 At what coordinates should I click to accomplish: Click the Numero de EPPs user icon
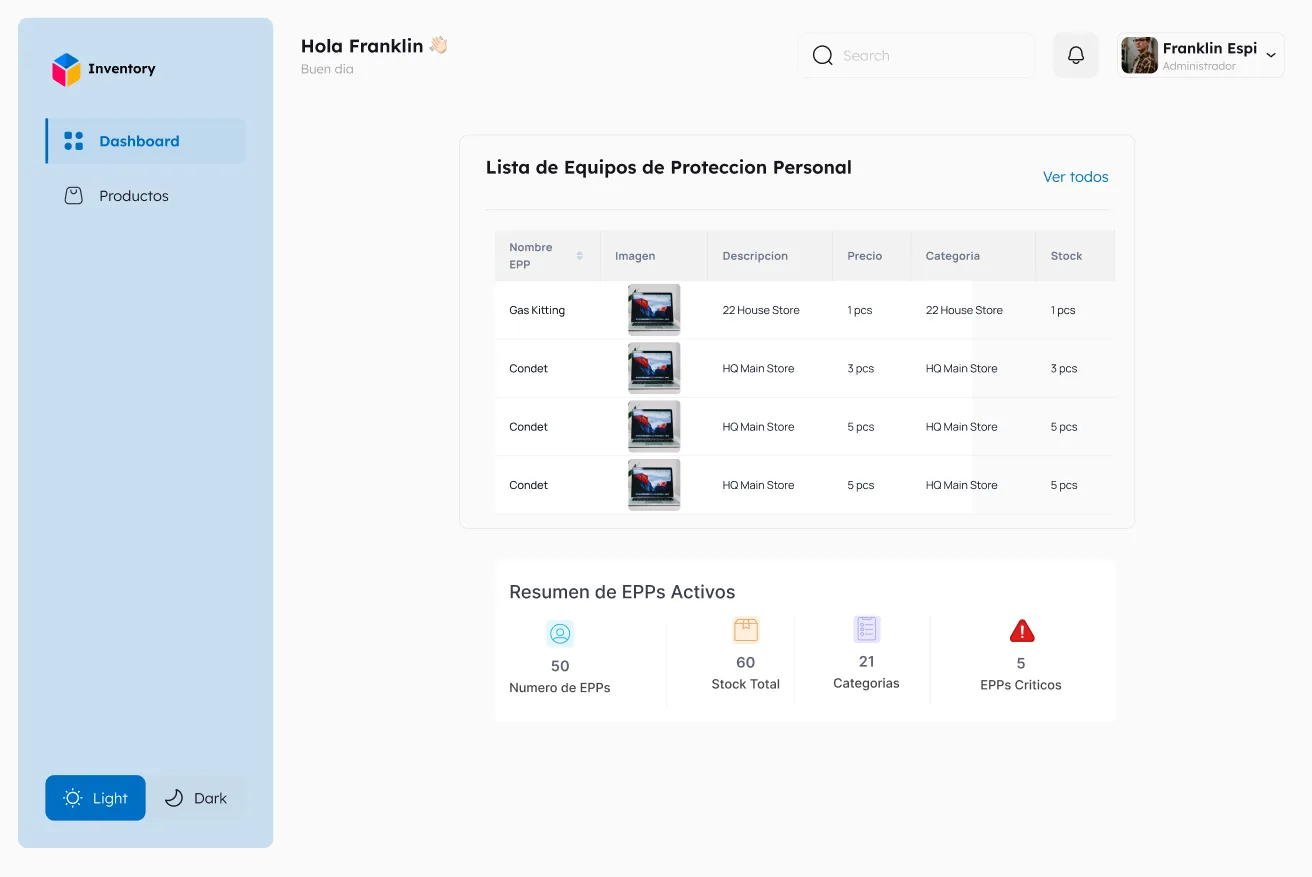point(560,633)
